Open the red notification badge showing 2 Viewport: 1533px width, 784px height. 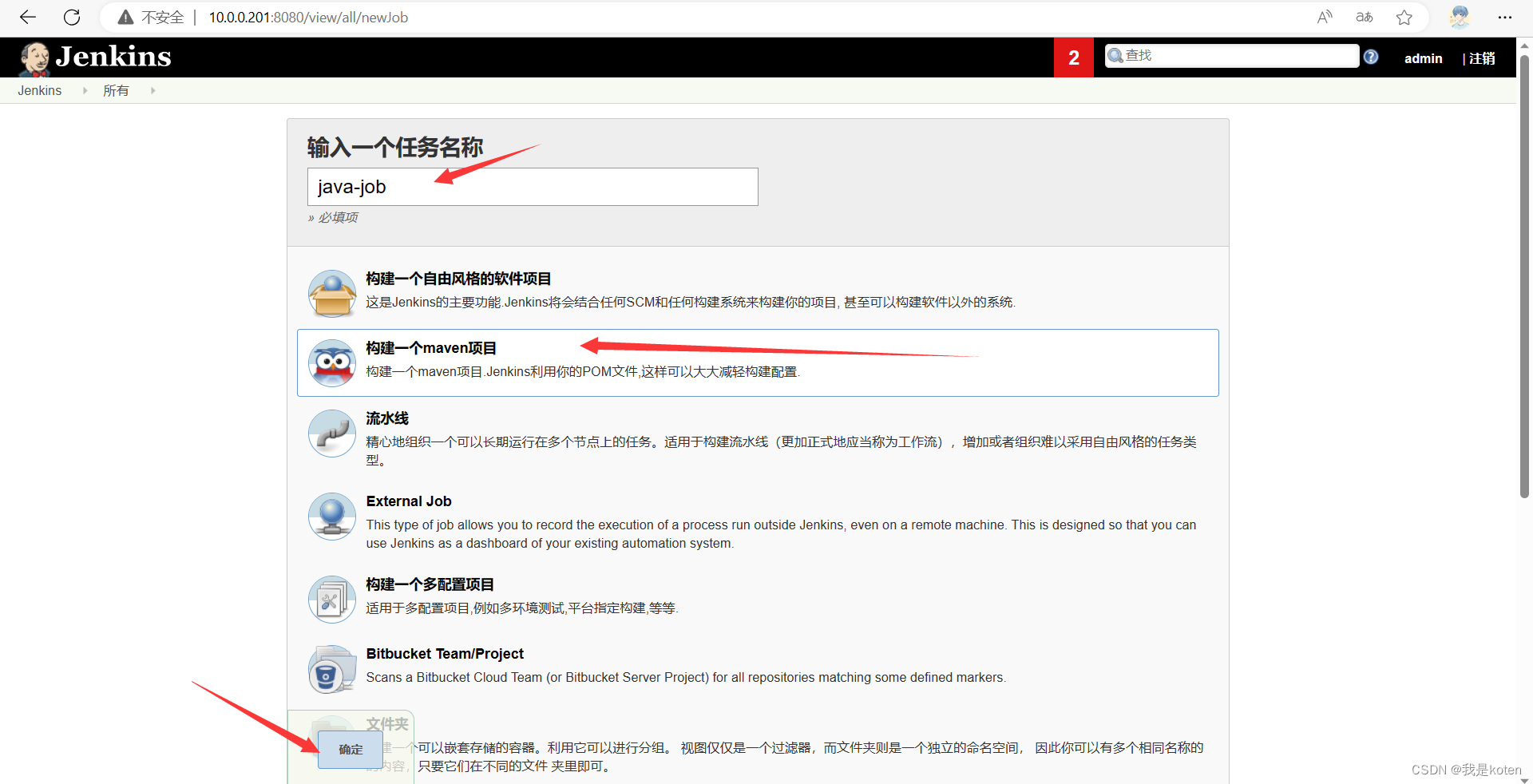coord(1074,57)
